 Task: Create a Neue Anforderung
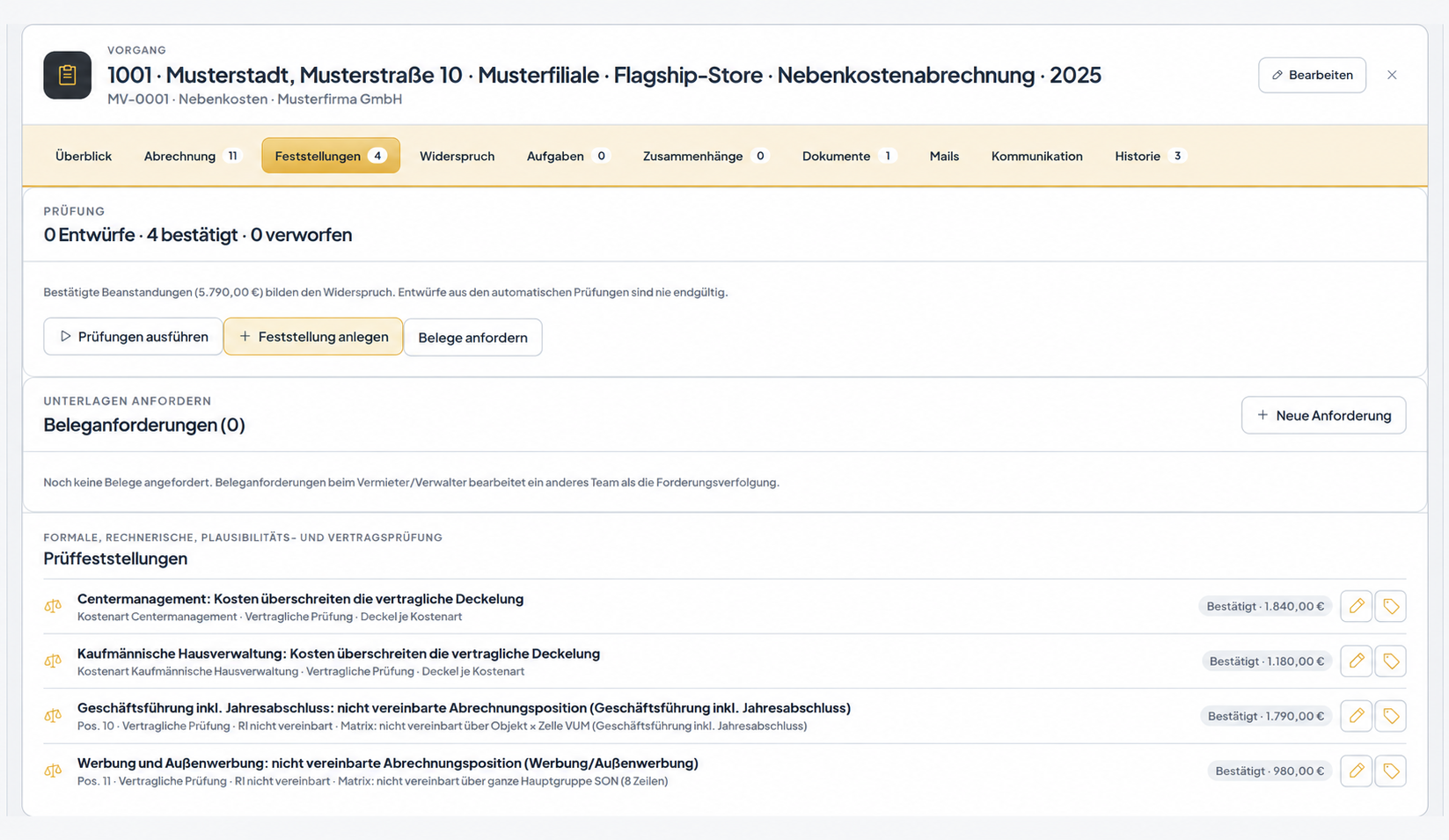(1323, 415)
